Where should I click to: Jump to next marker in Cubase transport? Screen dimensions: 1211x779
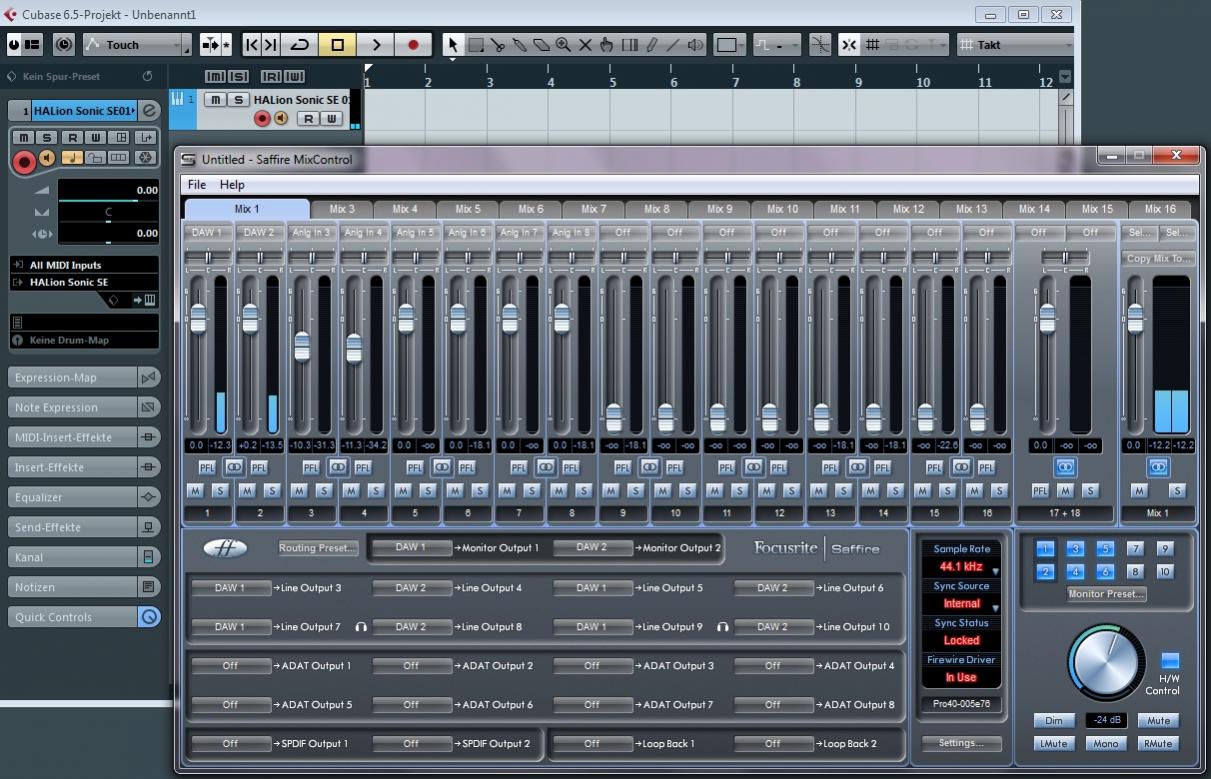point(272,45)
